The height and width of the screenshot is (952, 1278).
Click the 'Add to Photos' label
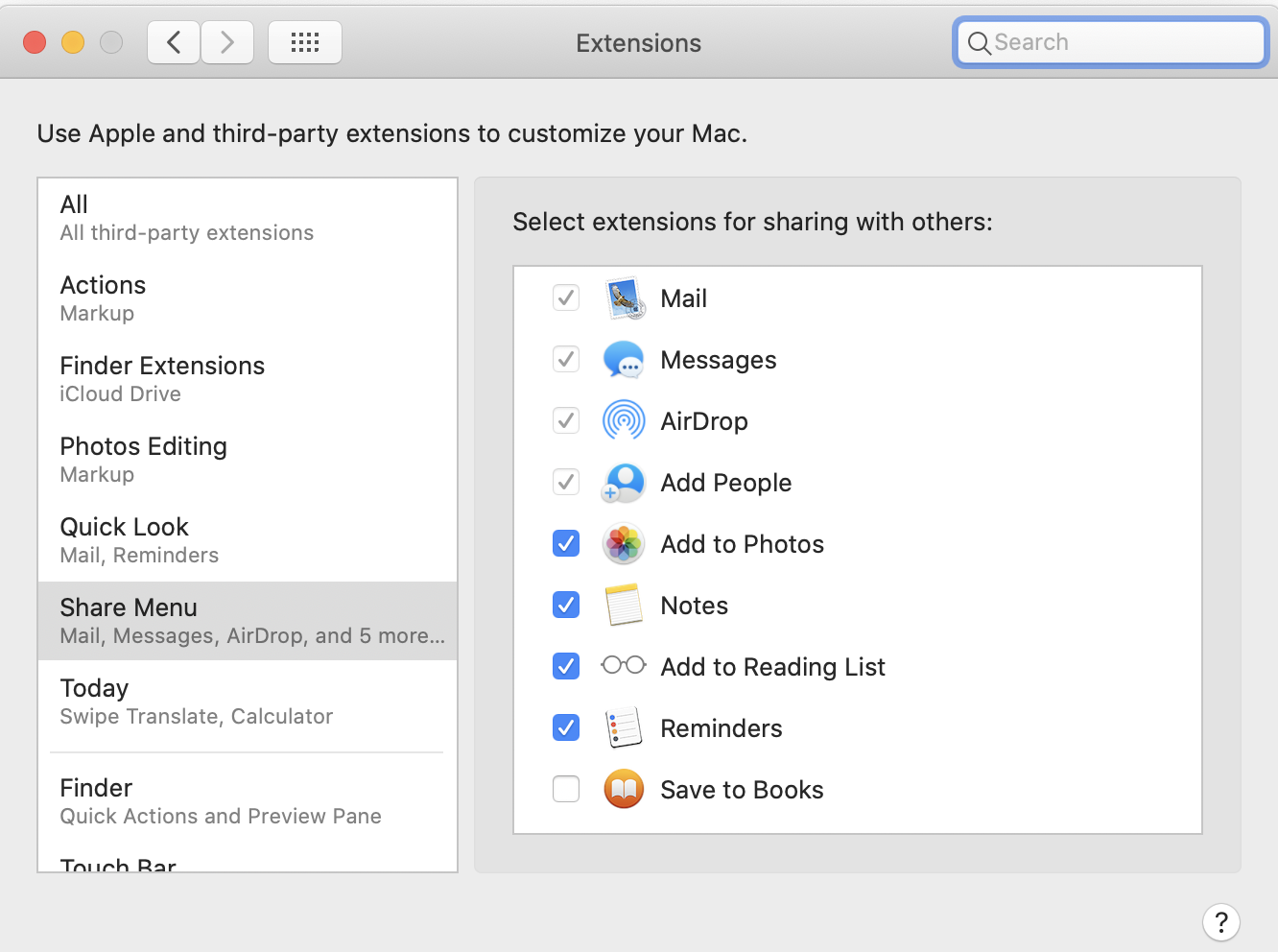click(742, 544)
